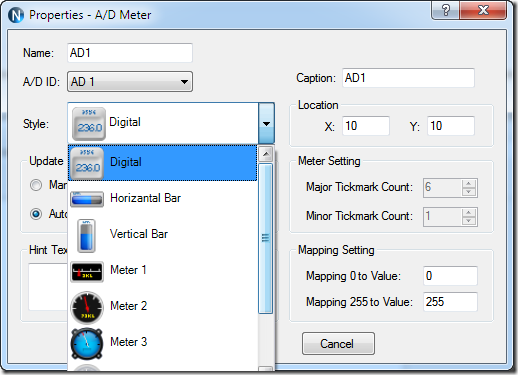Increase Minor Tickmark Count with up arrow
Viewport: 518px width, 375px height.
tap(469, 213)
